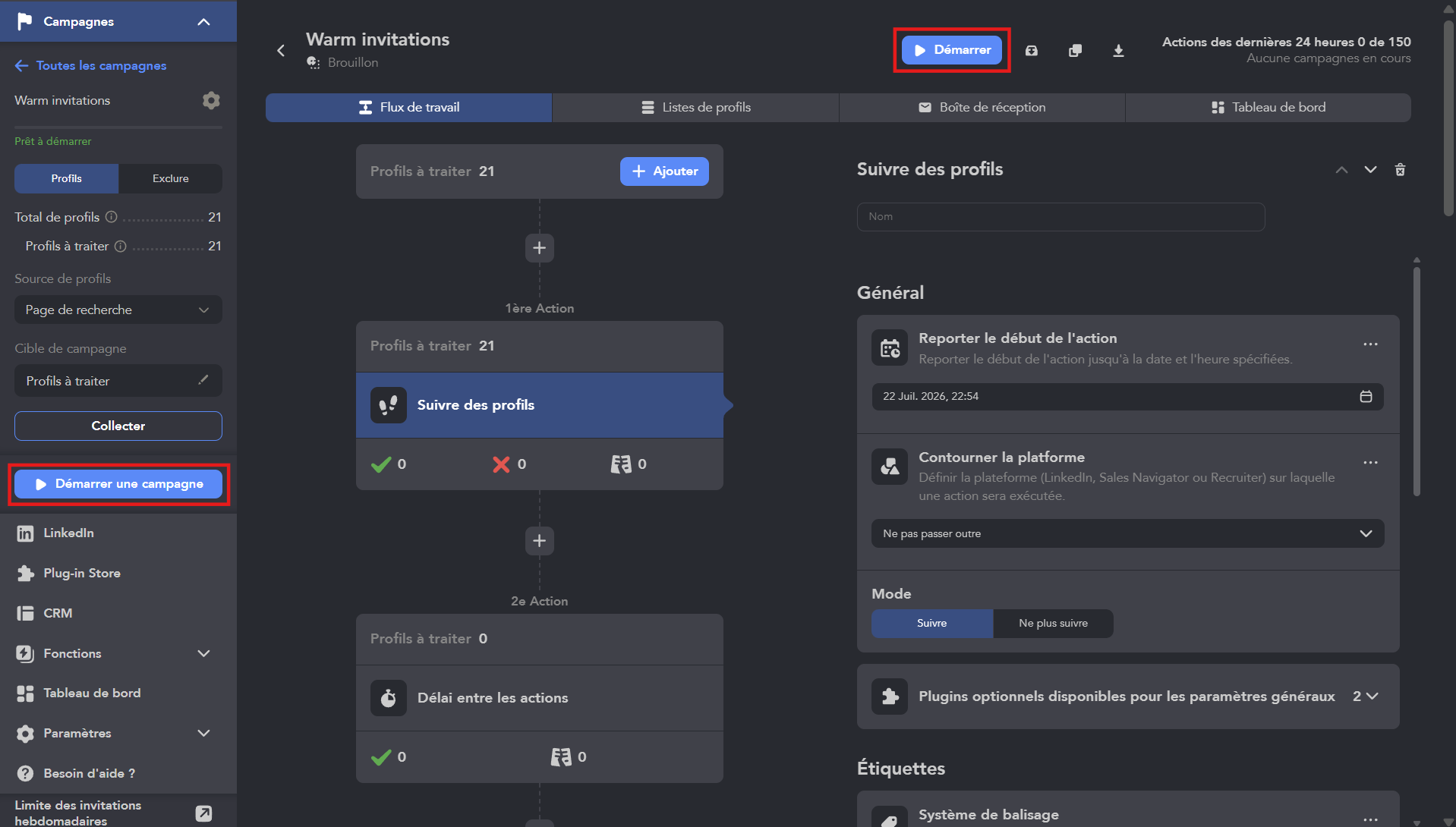Screen dimensions: 1456x827
Task: Select the Délai entre les actions card
Action: [540, 698]
